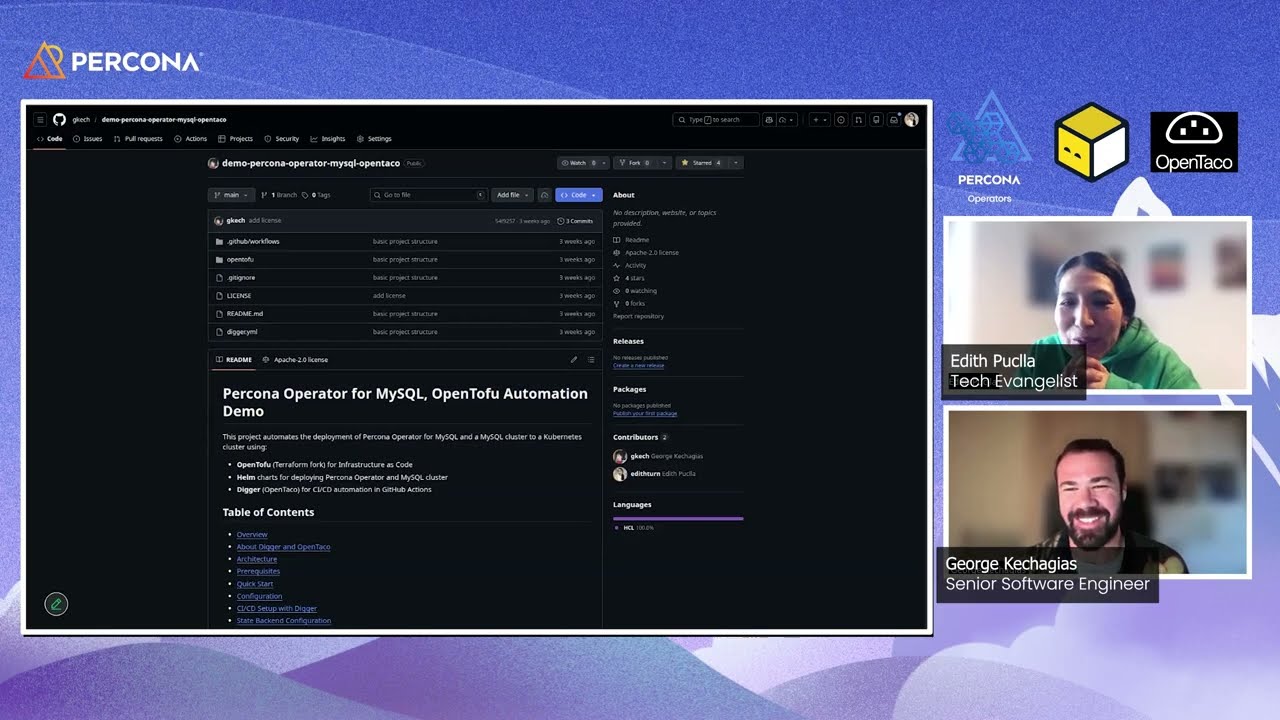1280x720 pixels.
Task: Open the issues shortcut icon in header
Action: (841, 120)
